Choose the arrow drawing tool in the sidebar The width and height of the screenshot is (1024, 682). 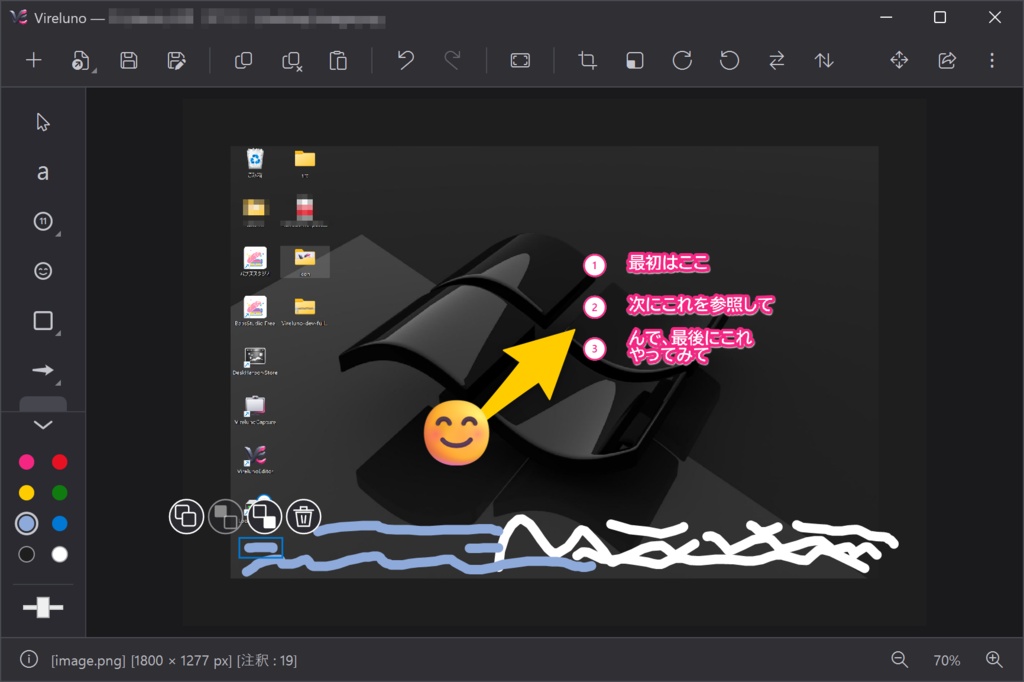43,370
